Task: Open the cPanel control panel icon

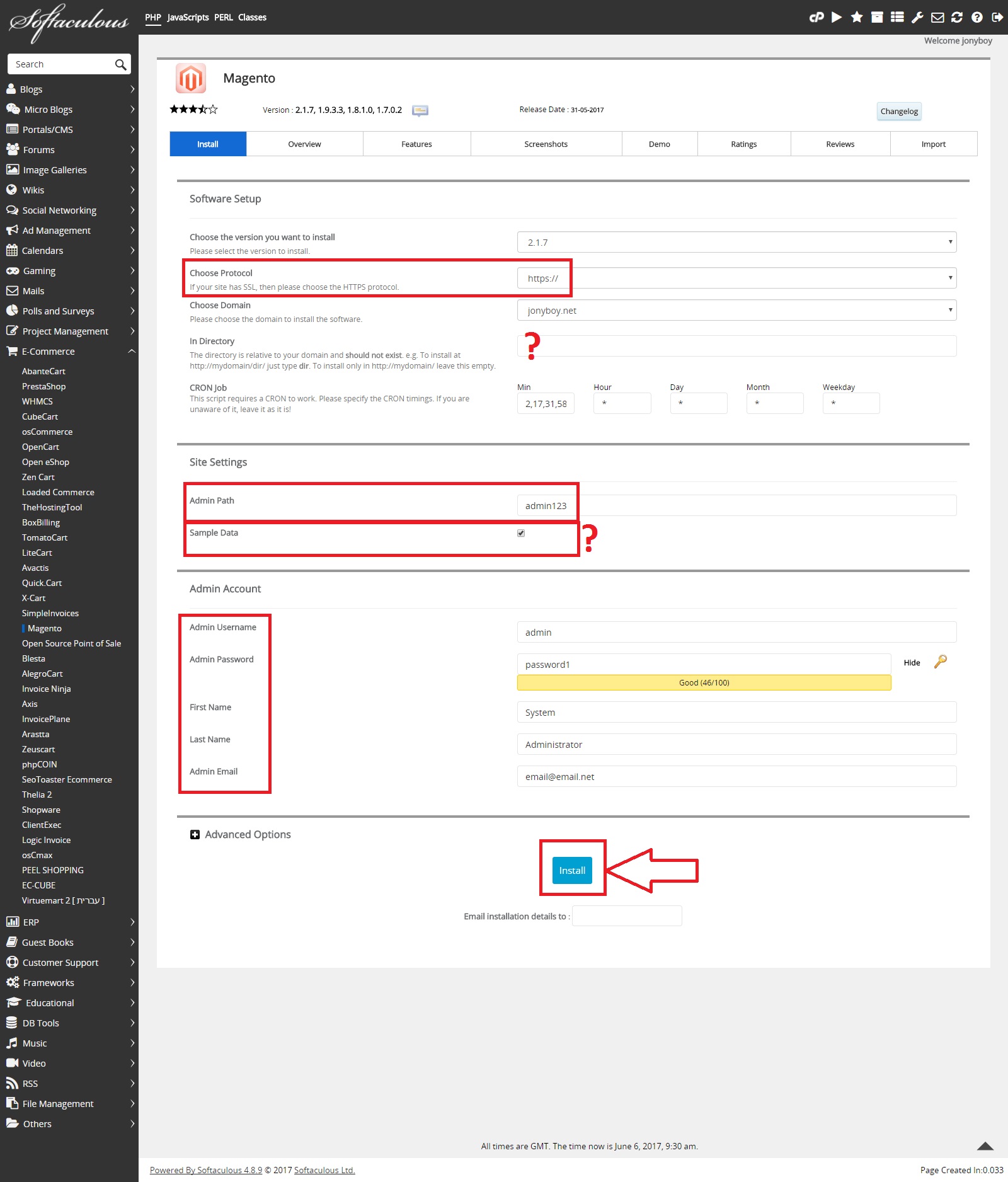Action: pos(816,17)
